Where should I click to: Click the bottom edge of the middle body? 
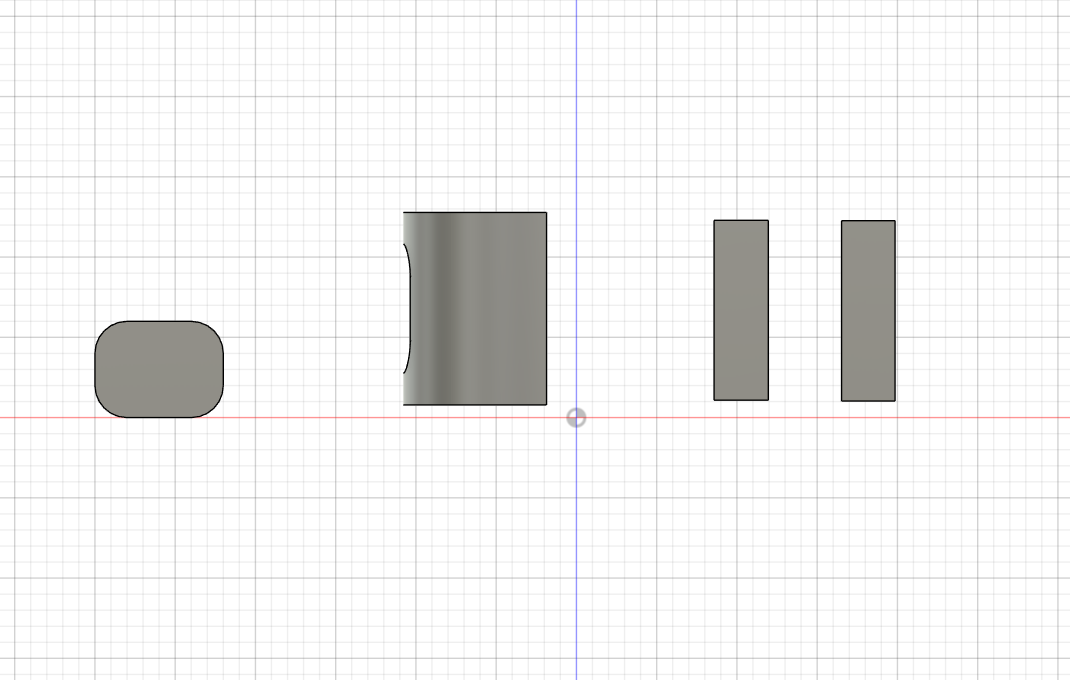coord(475,405)
